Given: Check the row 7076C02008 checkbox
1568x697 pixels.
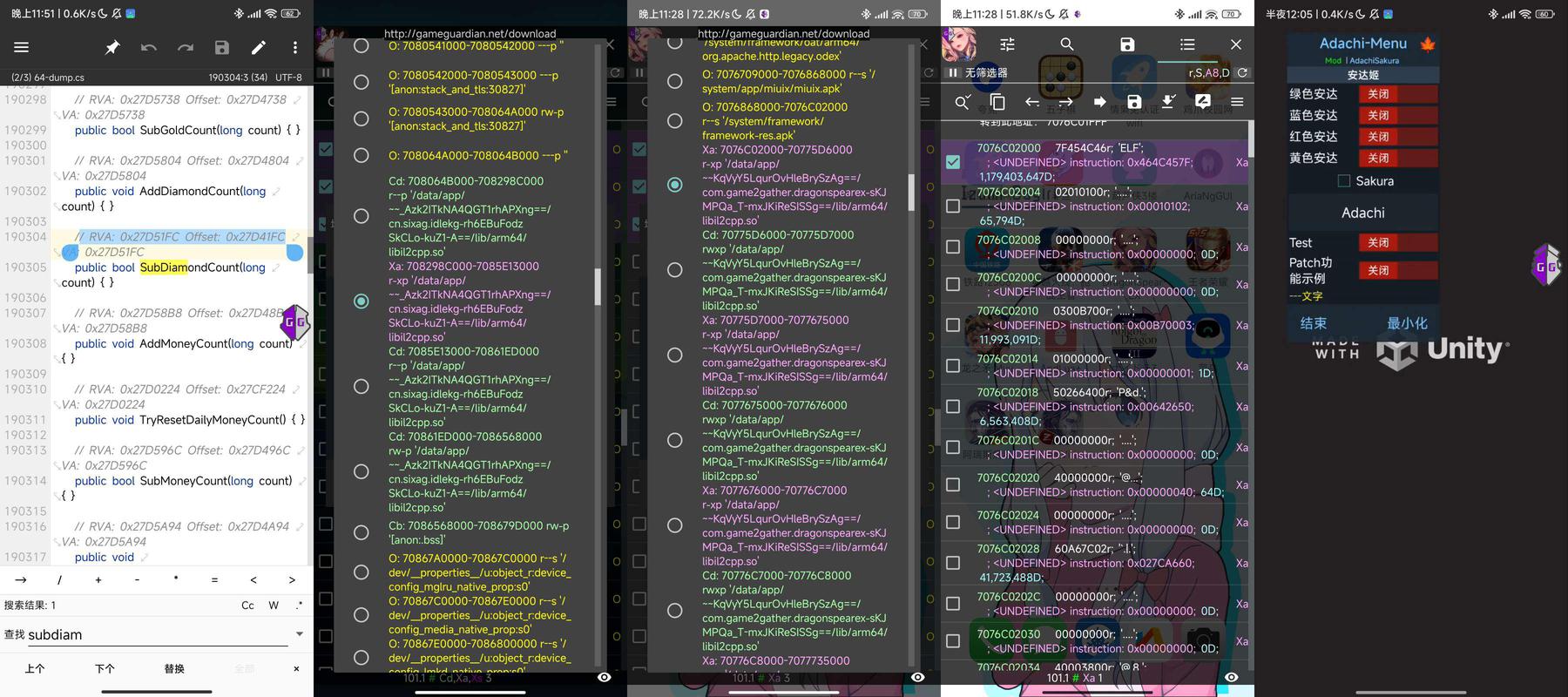Looking at the screenshot, I should [x=953, y=247].
